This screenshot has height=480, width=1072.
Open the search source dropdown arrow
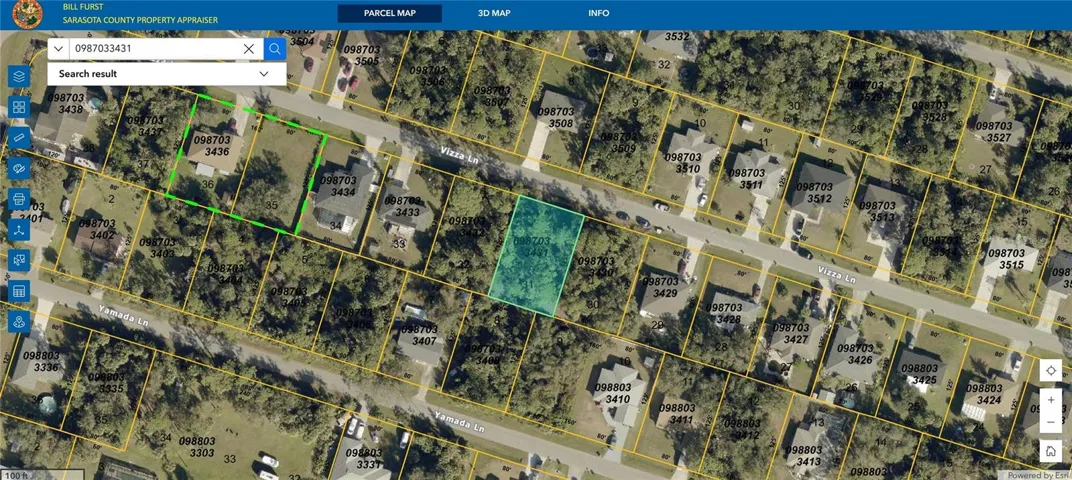pyautogui.click(x=58, y=48)
